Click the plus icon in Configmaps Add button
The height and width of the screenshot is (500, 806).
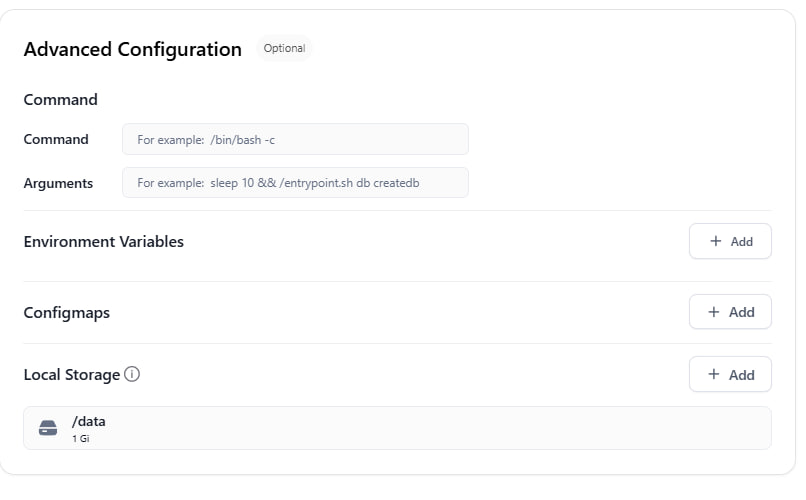pyautogui.click(x=713, y=312)
